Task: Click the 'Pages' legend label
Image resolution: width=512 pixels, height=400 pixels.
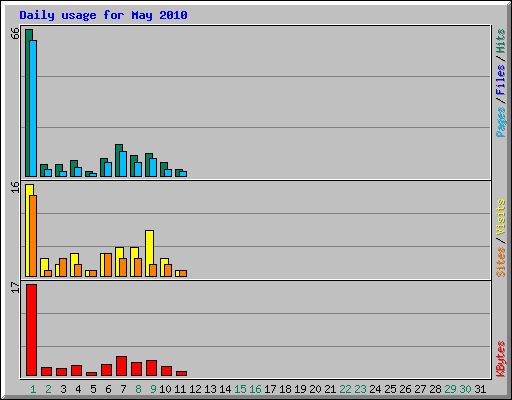Action: click(500, 122)
